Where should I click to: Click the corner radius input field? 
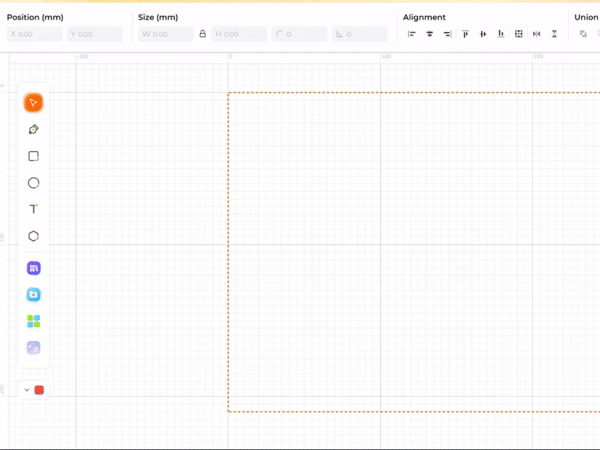coord(298,34)
